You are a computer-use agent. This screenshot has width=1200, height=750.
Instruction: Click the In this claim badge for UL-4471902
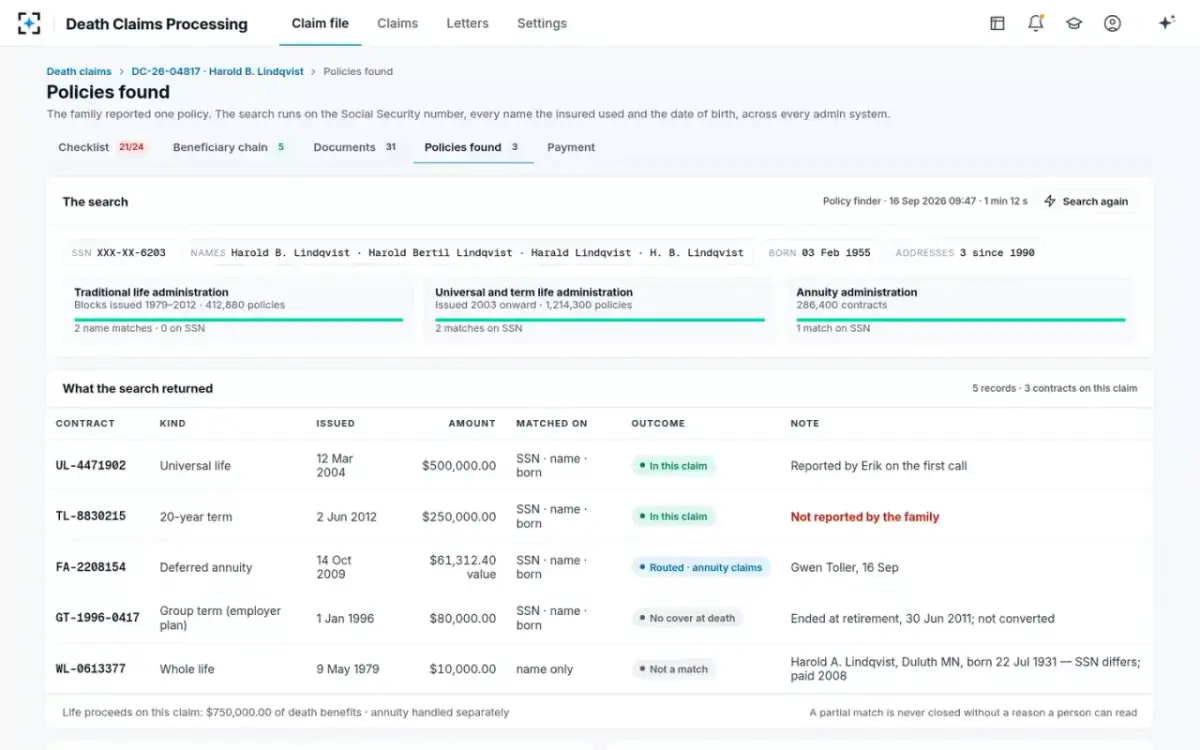coord(674,466)
